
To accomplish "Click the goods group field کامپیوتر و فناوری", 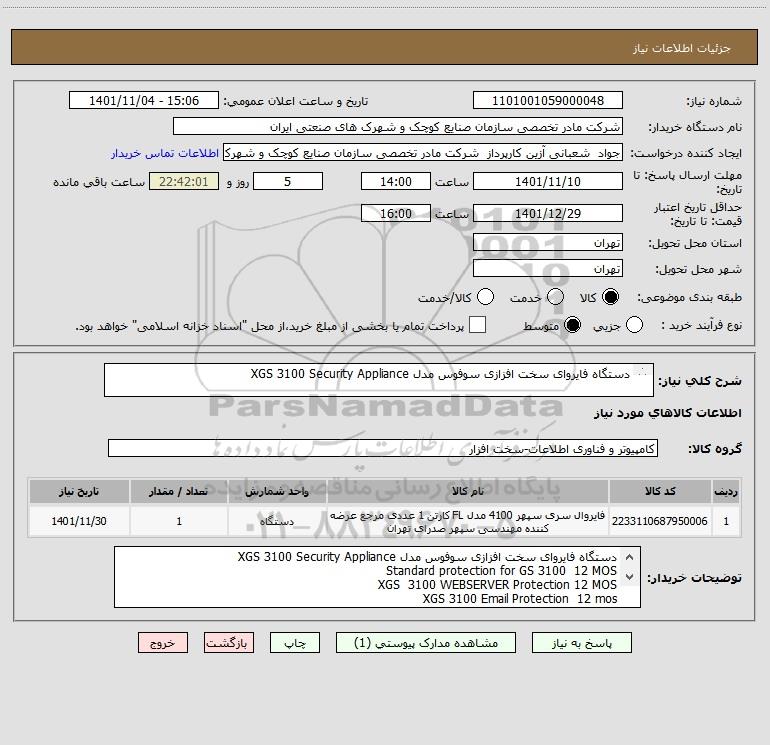I will 383,448.
